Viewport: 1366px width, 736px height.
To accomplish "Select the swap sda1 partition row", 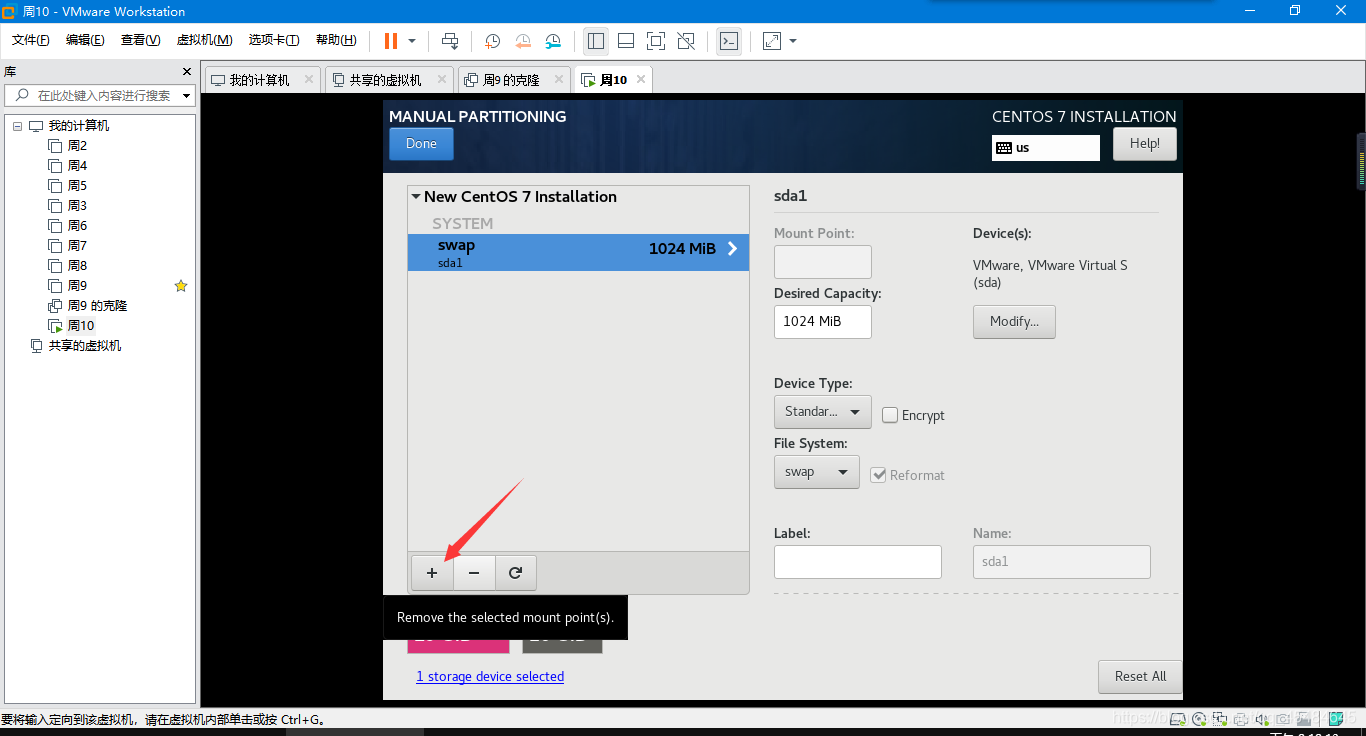I will 578,252.
